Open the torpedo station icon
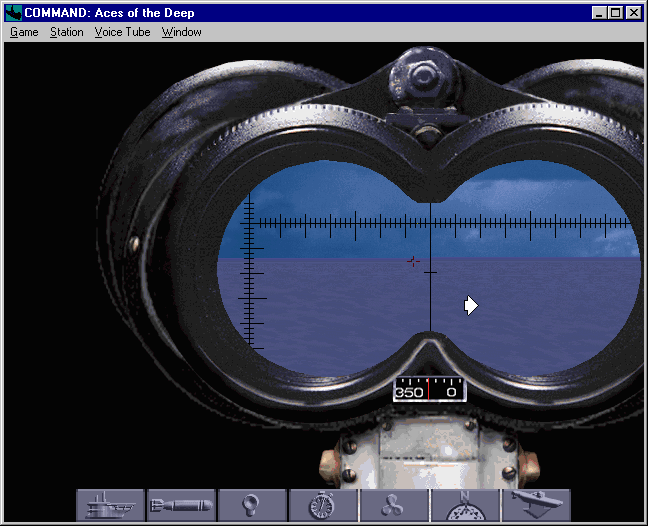The width and height of the screenshot is (648, 526). click(x=181, y=505)
